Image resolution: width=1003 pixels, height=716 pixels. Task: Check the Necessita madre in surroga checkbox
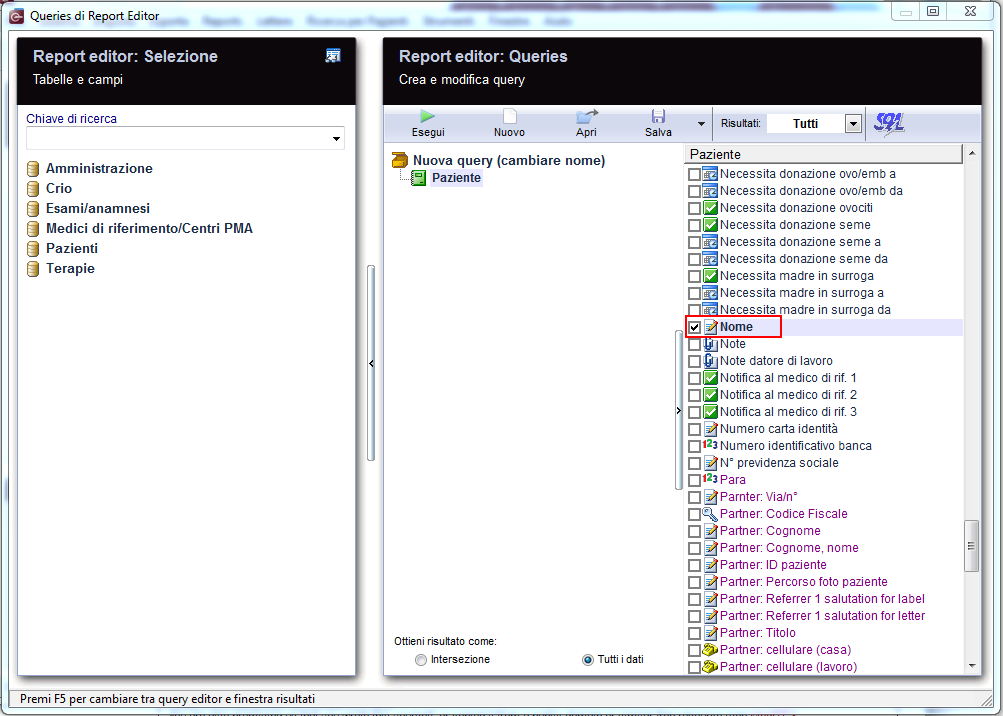tap(694, 276)
